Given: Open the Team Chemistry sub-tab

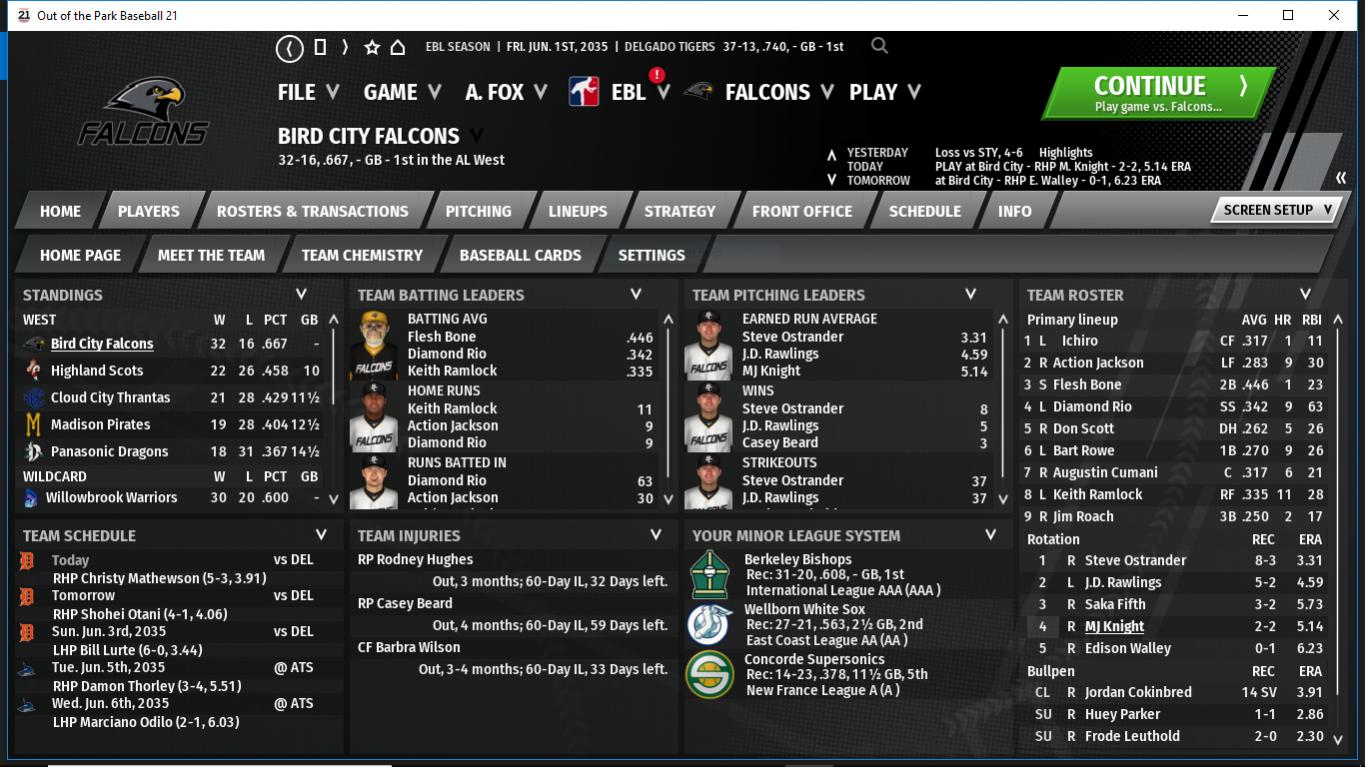Looking at the screenshot, I should pyautogui.click(x=362, y=255).
